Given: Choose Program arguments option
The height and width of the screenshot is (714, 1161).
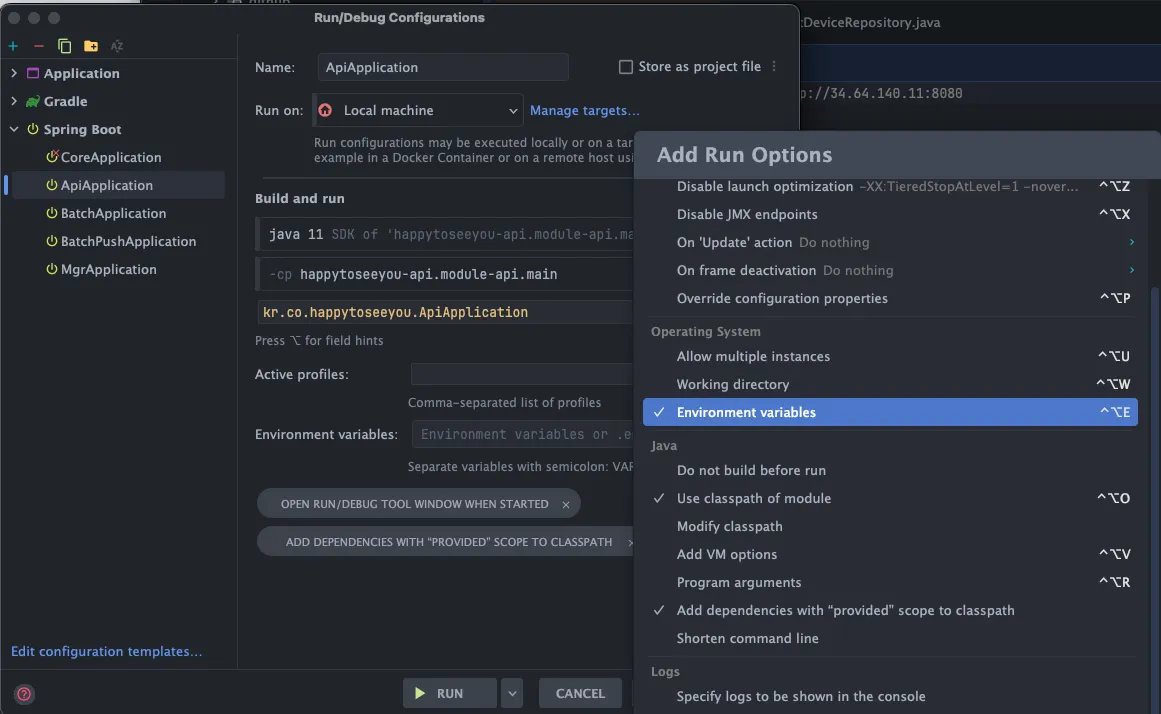Looking at the screenshot, I should click(890, 582).
